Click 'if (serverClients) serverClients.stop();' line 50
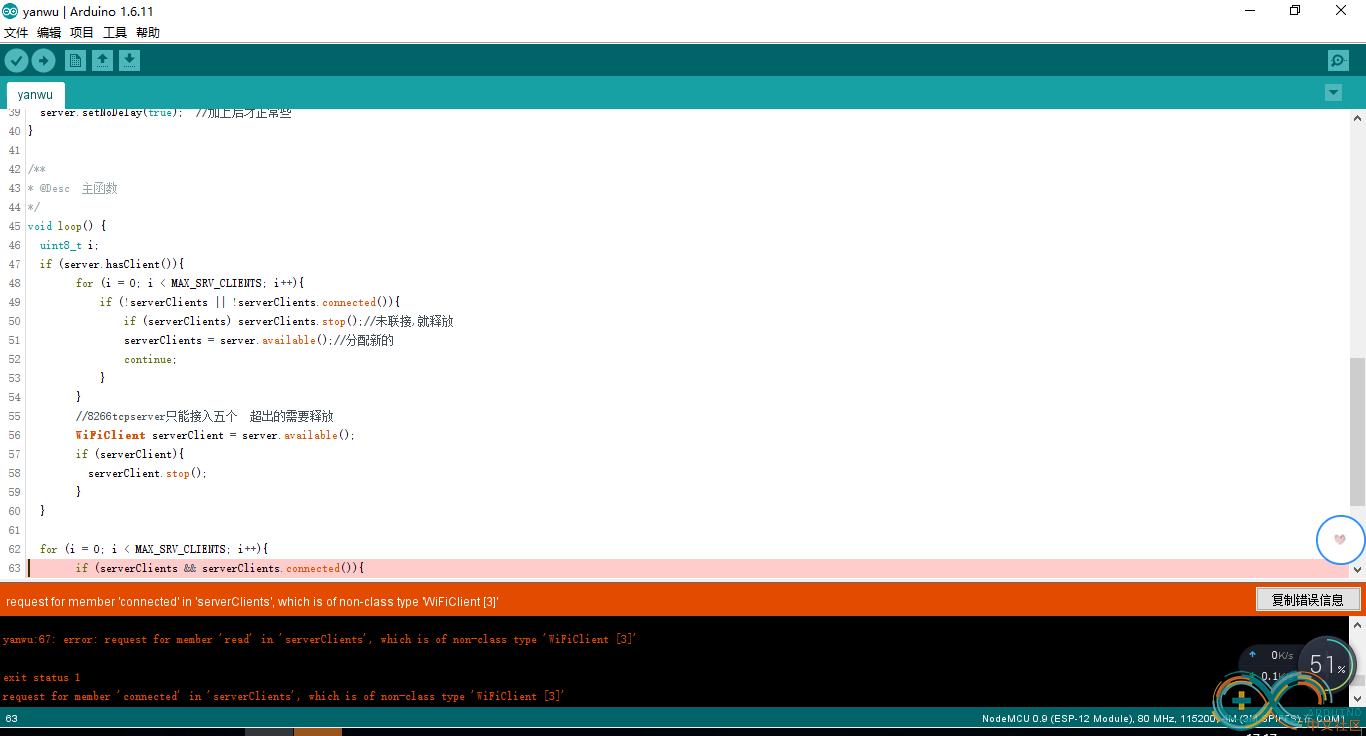1366x736 pixels. tap(289, 321)
